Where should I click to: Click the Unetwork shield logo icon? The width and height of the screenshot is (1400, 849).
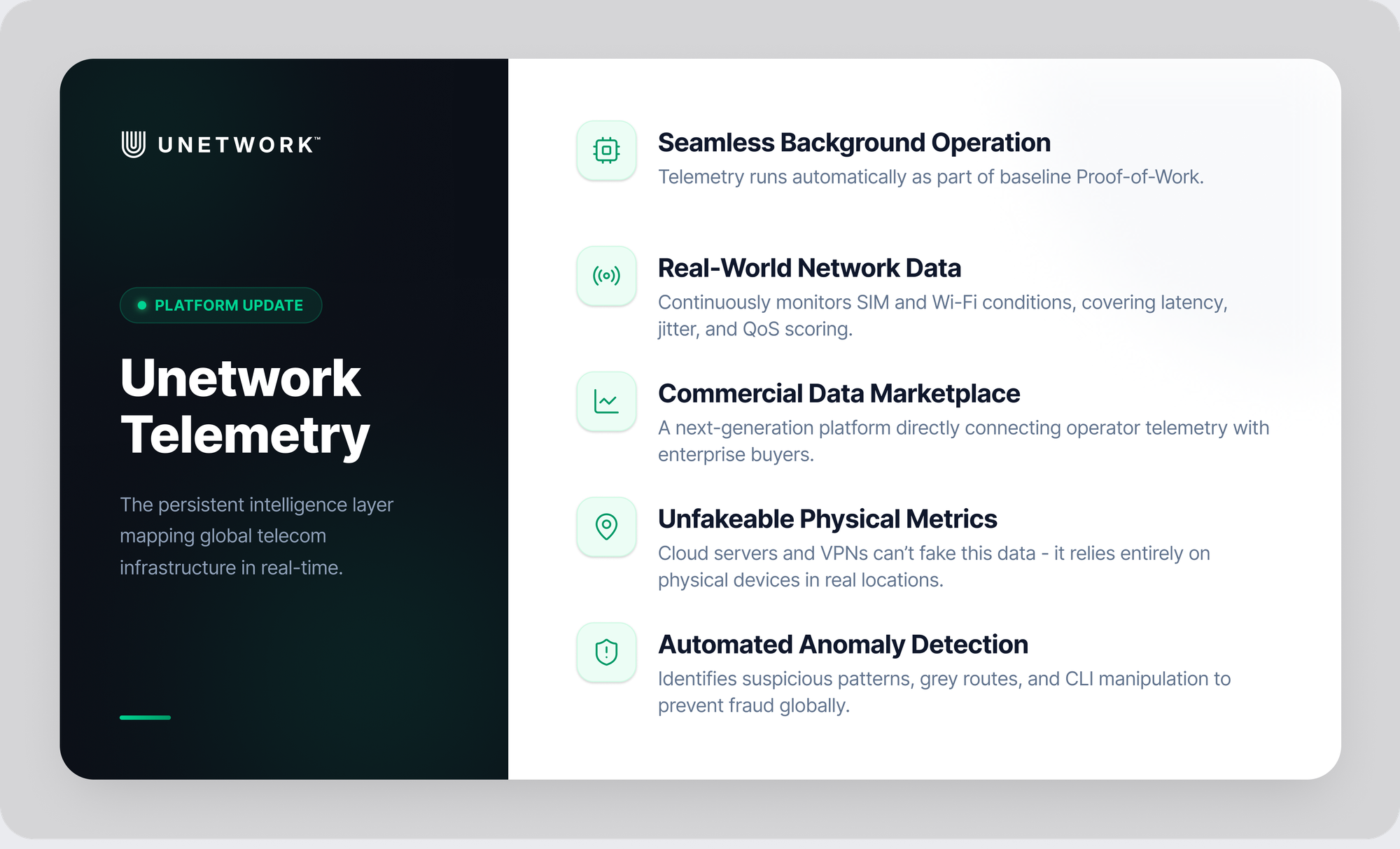point(134,144)
